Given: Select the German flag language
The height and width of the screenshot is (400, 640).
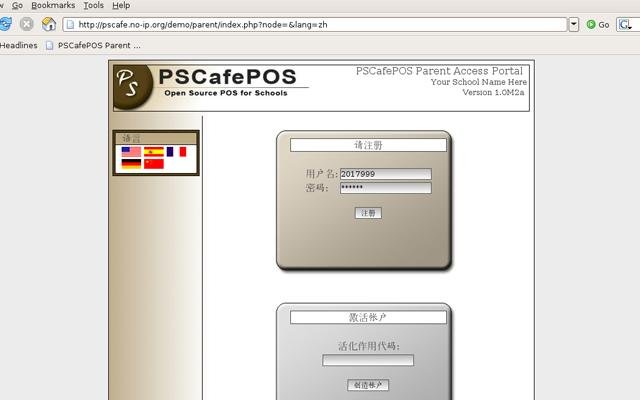Looking at the screenshot, I should (x=131, y=164).
